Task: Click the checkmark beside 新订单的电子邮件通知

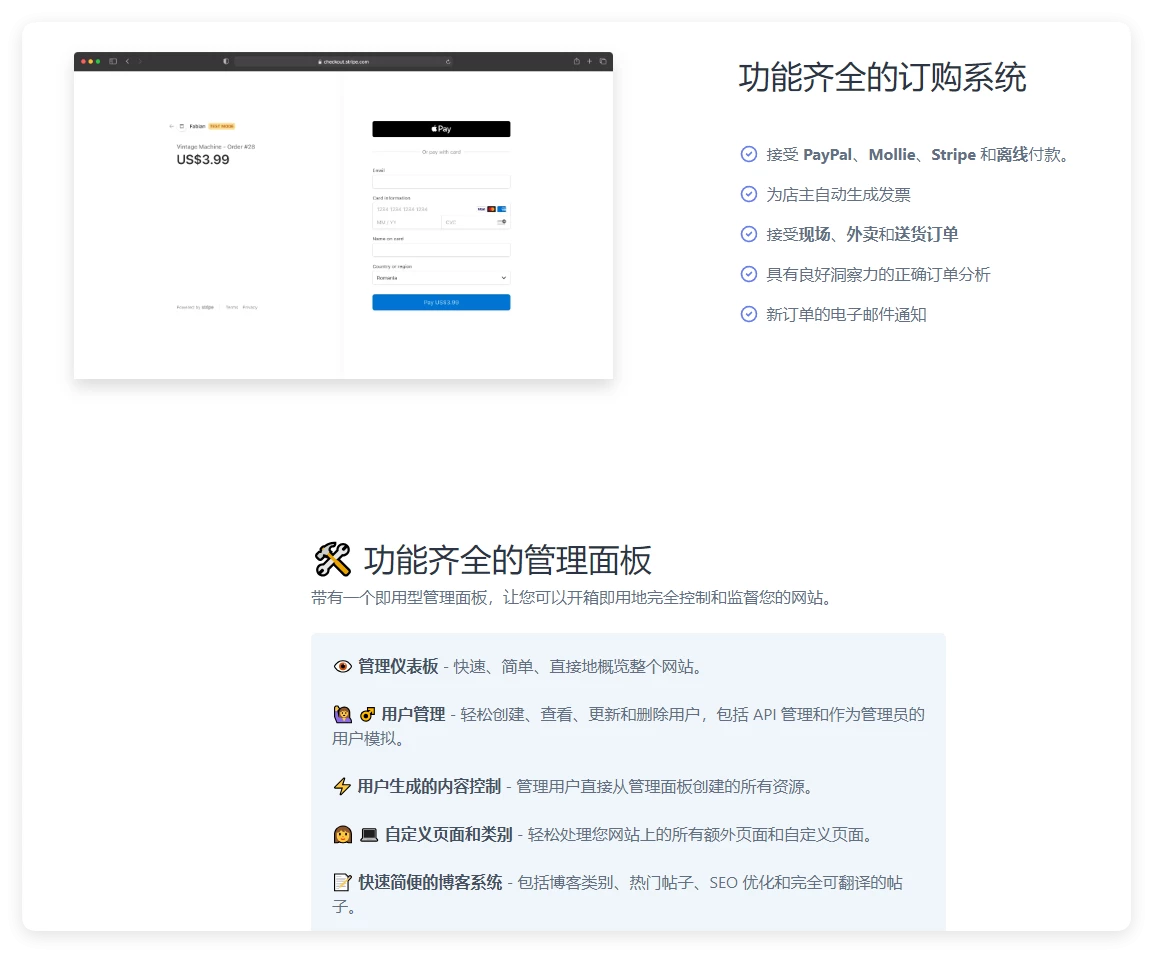Action: 749,314
